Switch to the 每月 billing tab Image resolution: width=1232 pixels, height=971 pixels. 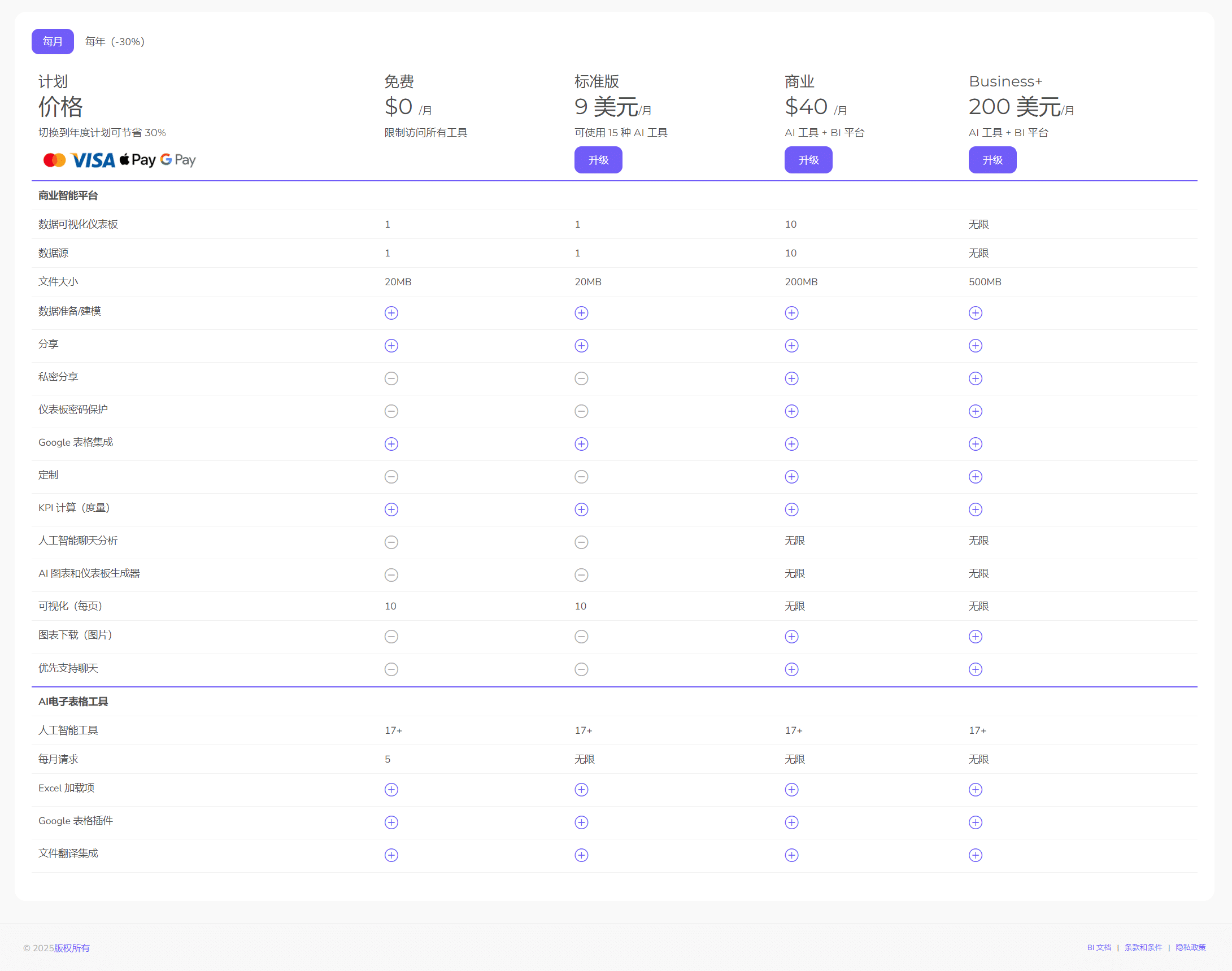click(x=53, y=41)
